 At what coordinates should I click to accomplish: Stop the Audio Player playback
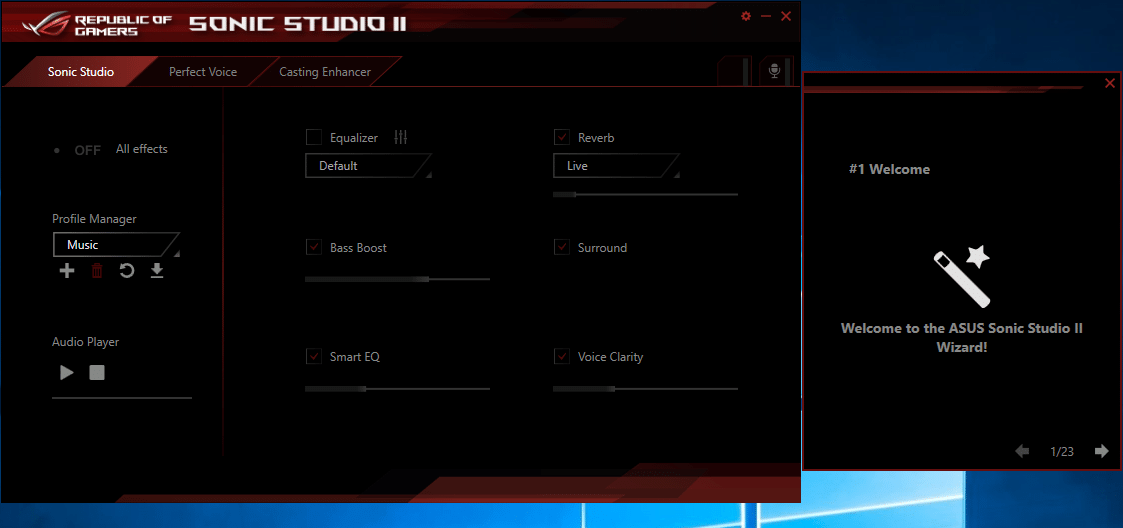coord(97,373)
